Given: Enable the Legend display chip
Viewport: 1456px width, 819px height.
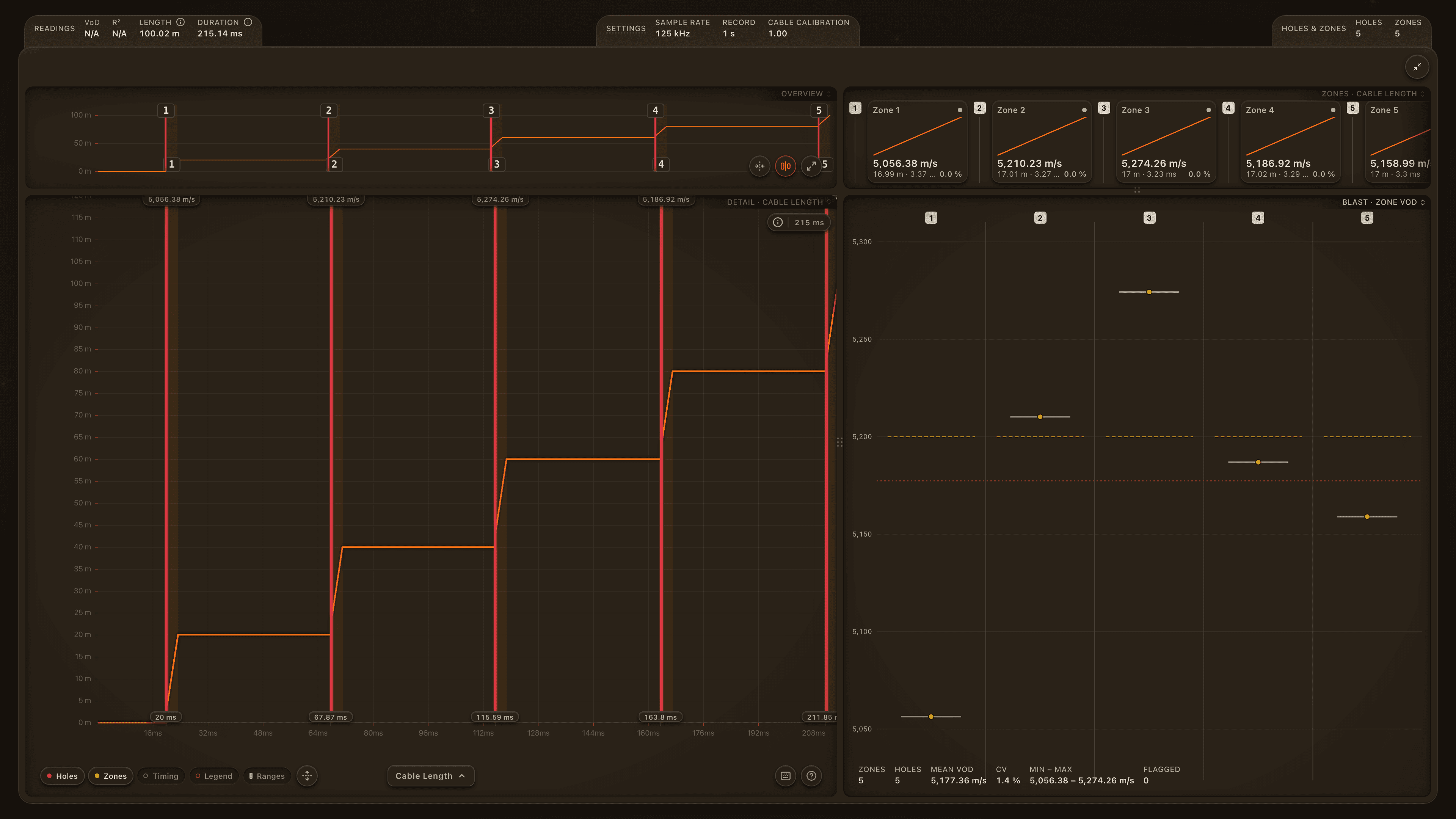Looking at the screenshot, I should (214, 776).
